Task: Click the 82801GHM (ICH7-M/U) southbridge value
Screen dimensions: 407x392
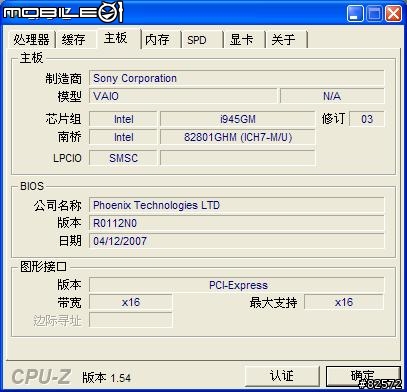Action: click(237, 137)
